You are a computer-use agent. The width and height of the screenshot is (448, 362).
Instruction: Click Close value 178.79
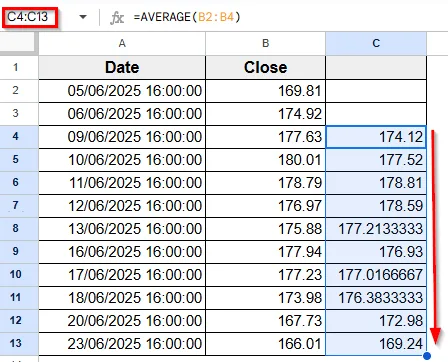265,183
